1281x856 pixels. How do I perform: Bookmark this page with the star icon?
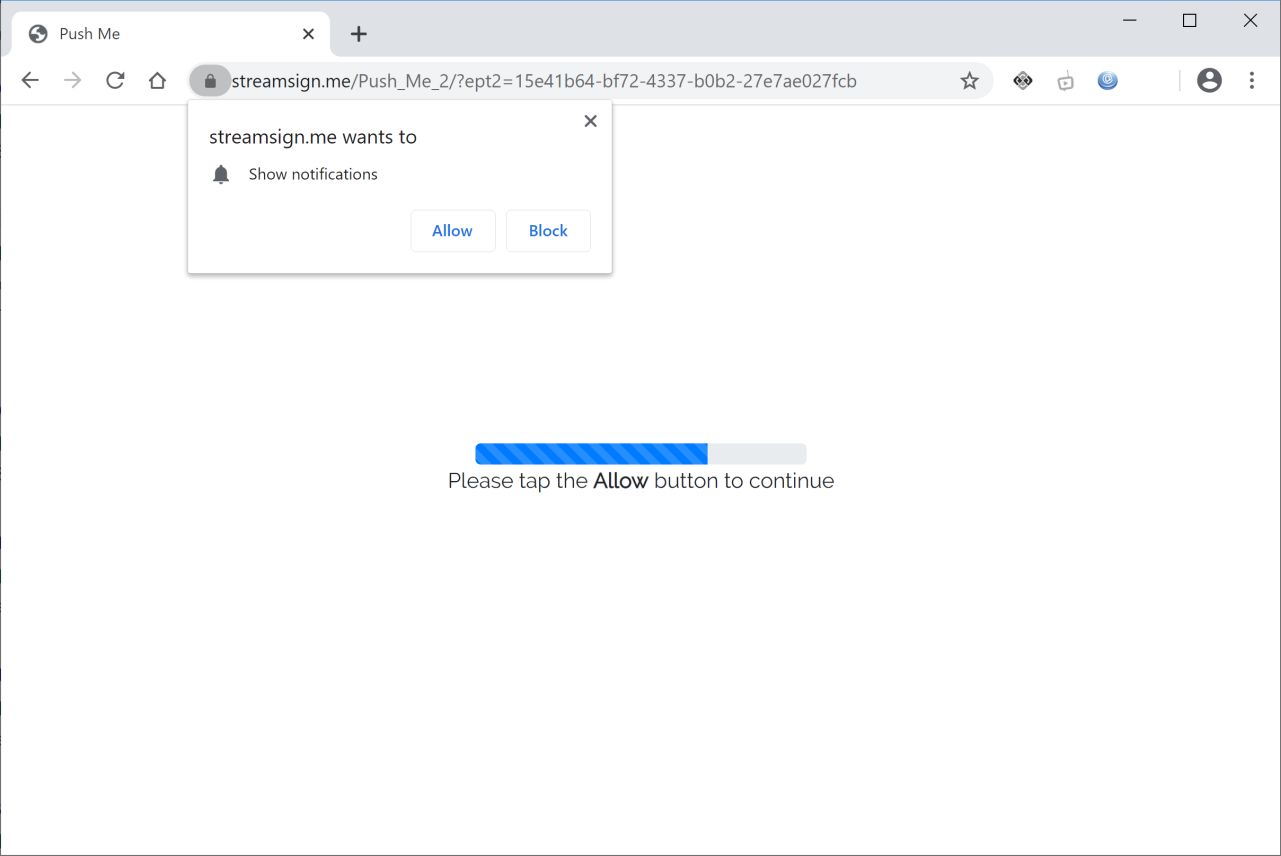(969, 81)
